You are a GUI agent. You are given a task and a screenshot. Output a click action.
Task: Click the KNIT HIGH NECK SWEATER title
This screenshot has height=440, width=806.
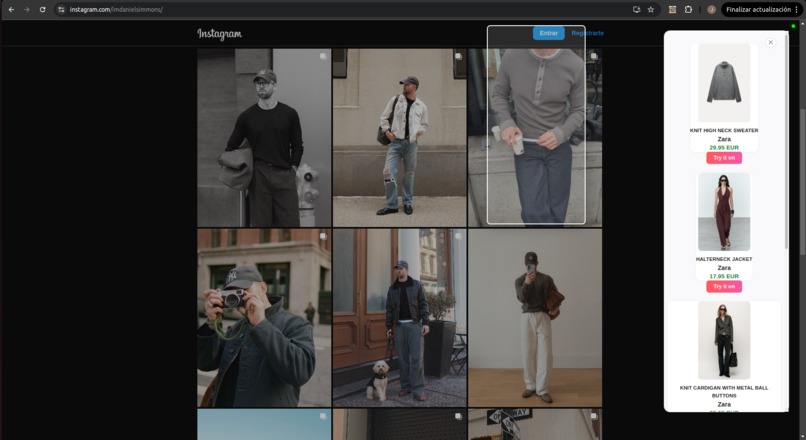[724, 131]
